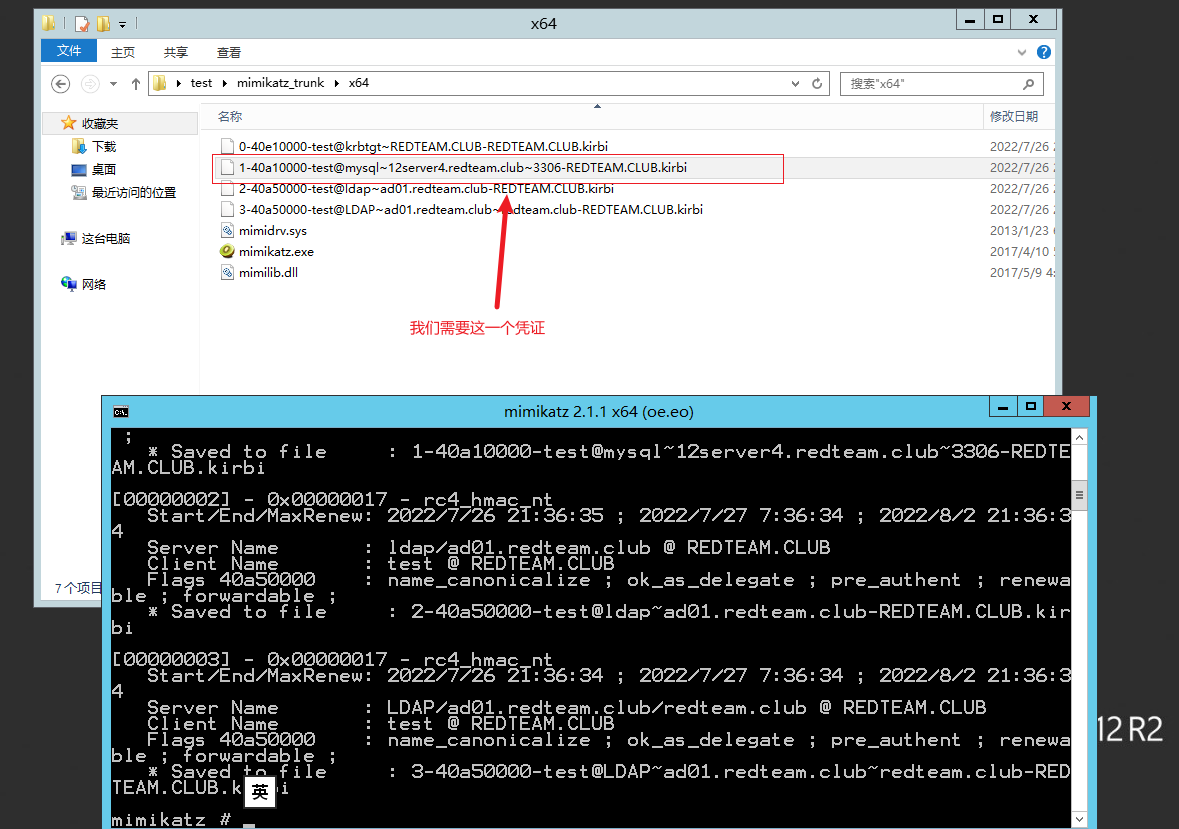Image resolution: width=1179 pixels, height=829 pixels.
Task: Click the Back navigation arrow in Explorer
Action: click(x=61, y=83)
